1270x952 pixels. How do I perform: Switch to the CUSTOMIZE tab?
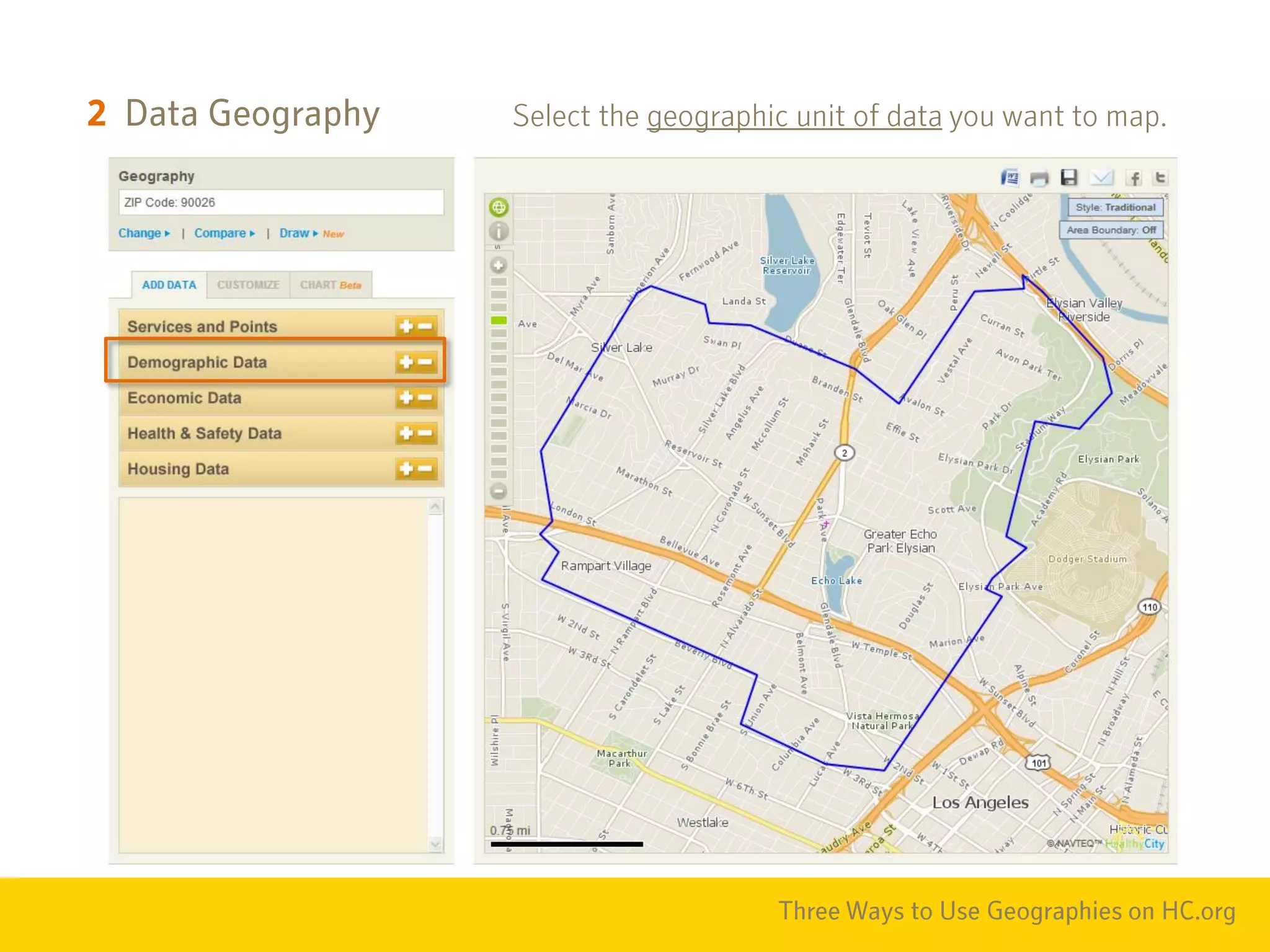pyautogui.click(x=248, y=285)
